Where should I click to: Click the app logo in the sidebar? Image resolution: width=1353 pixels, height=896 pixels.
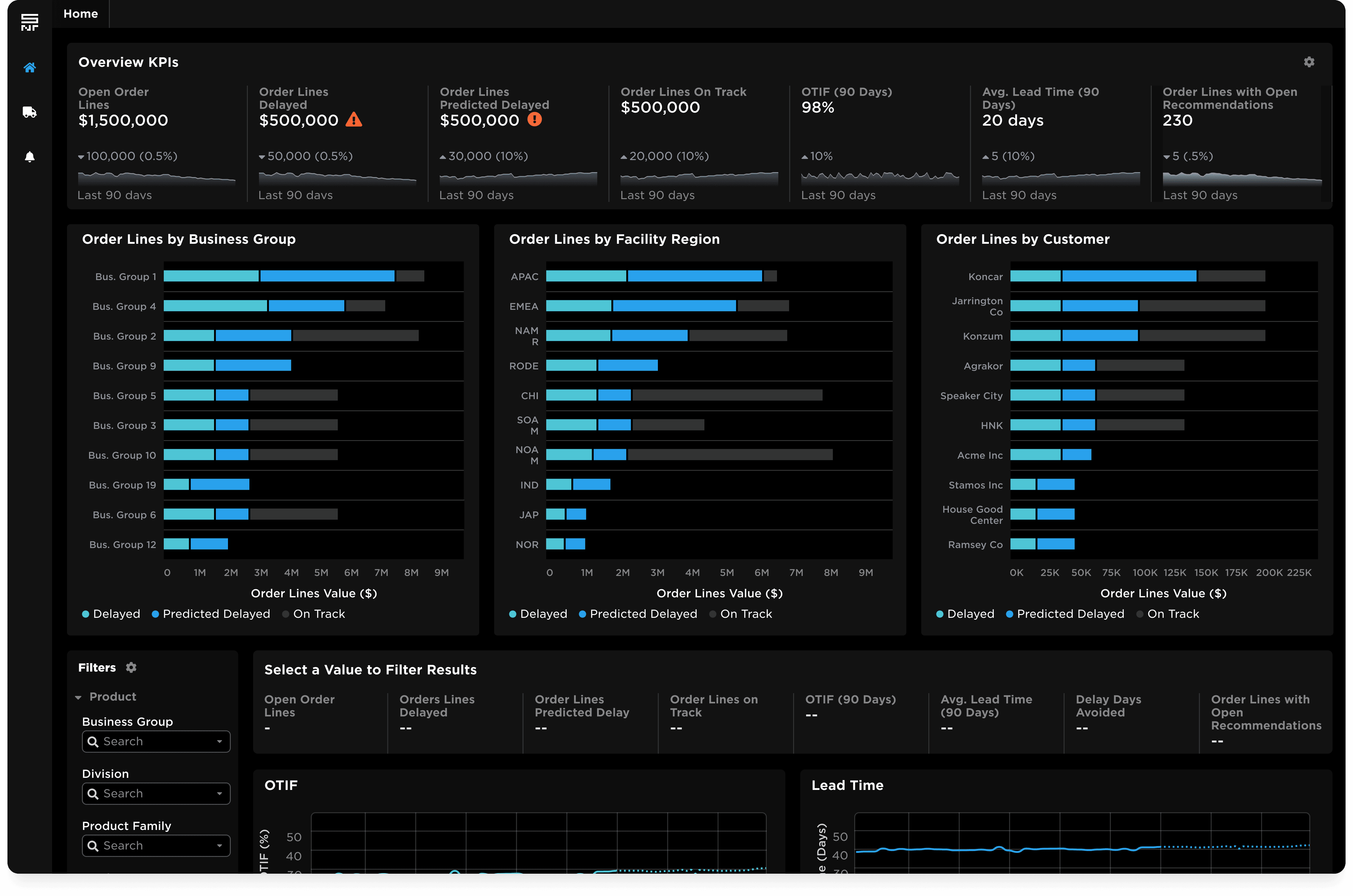(x=30, y=22)
